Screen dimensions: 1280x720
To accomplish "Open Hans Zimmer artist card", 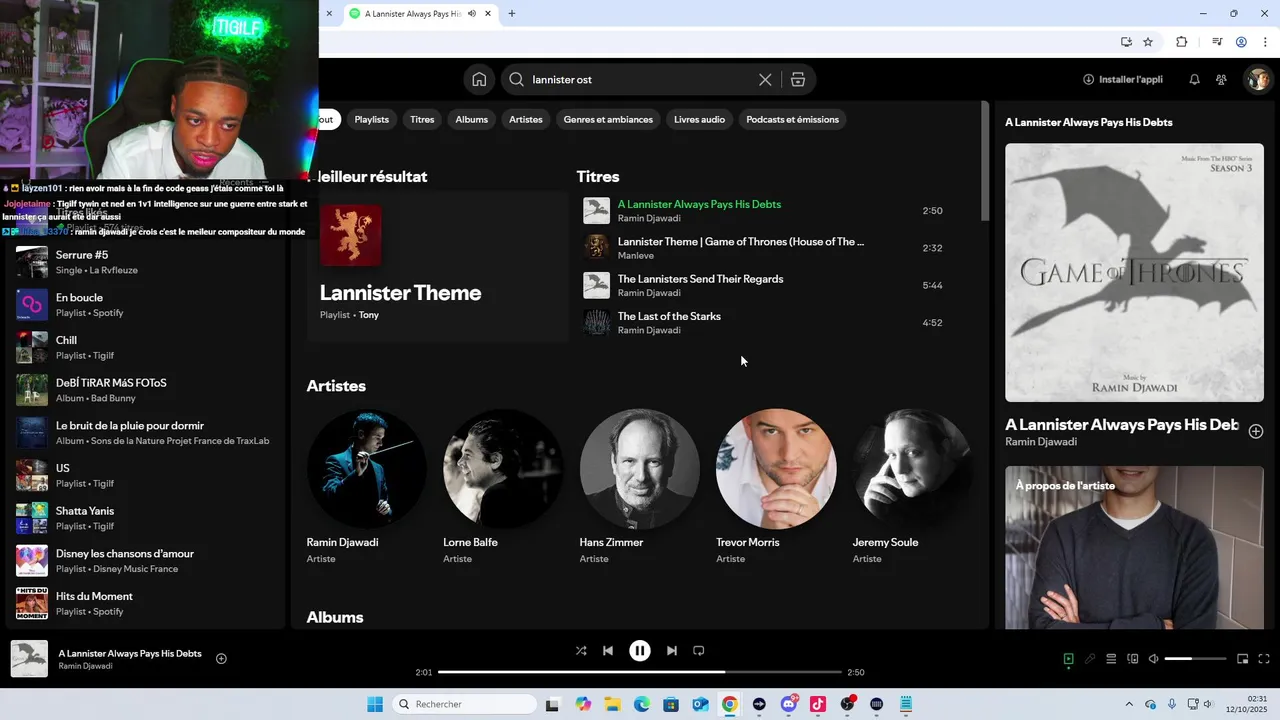I will [x=640, y=487].
